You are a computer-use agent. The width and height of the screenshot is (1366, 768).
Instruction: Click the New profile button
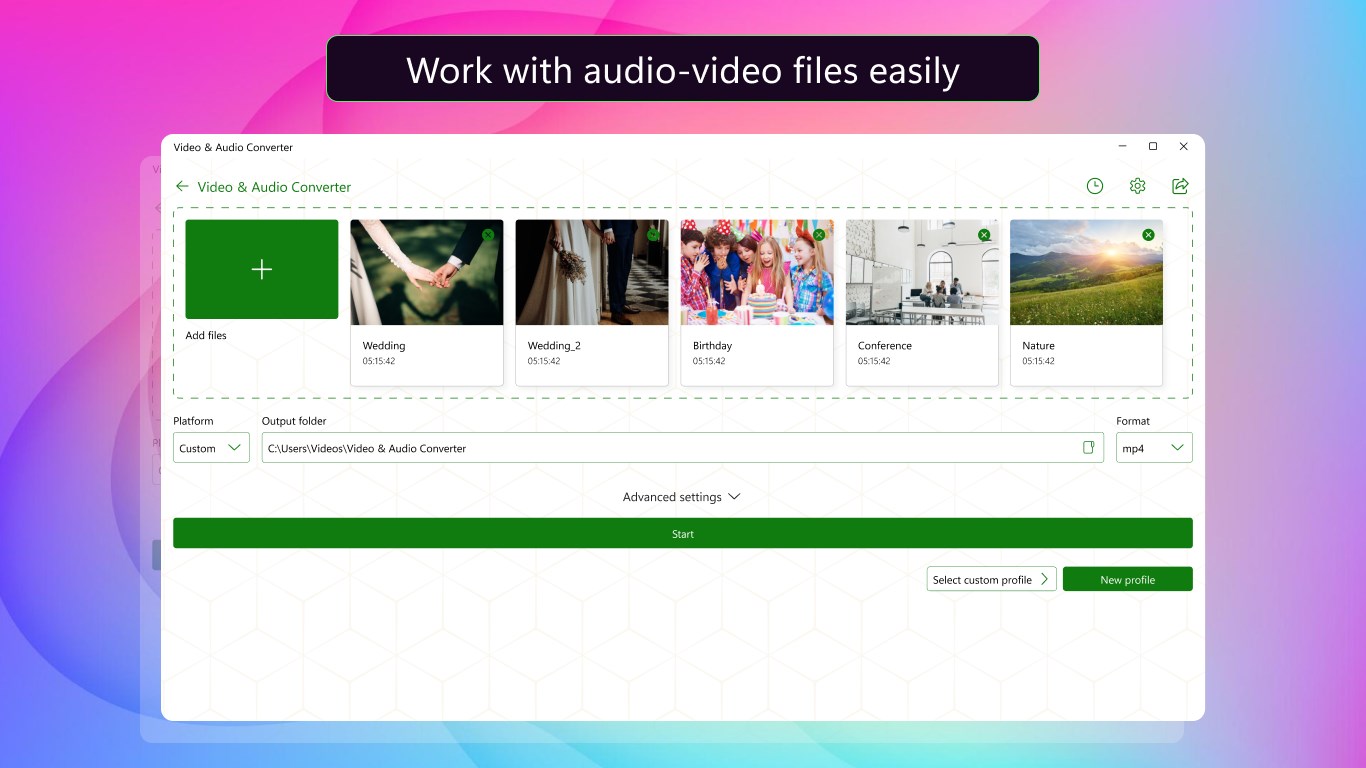[x=1128, y=580]
